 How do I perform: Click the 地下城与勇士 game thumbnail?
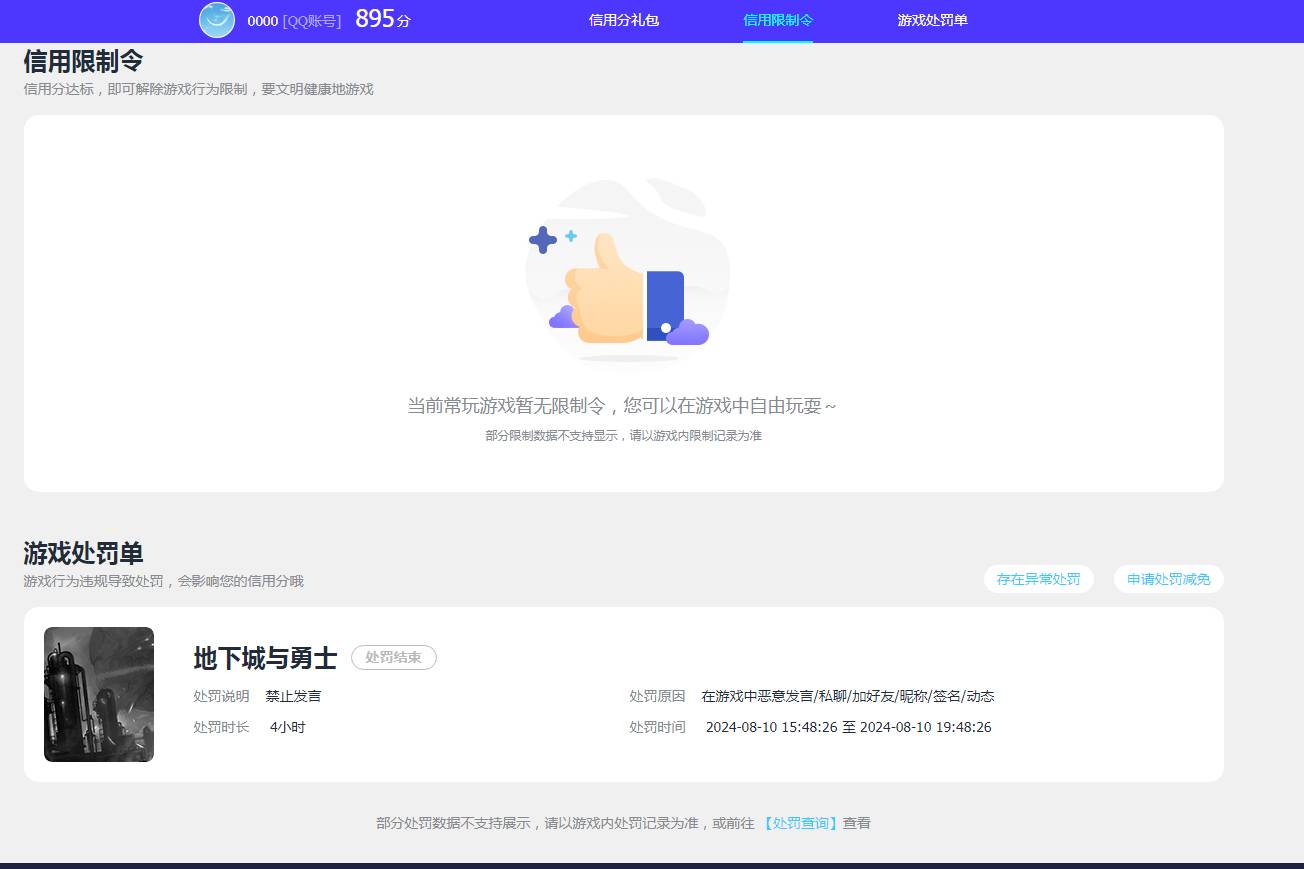pos(99,694)
